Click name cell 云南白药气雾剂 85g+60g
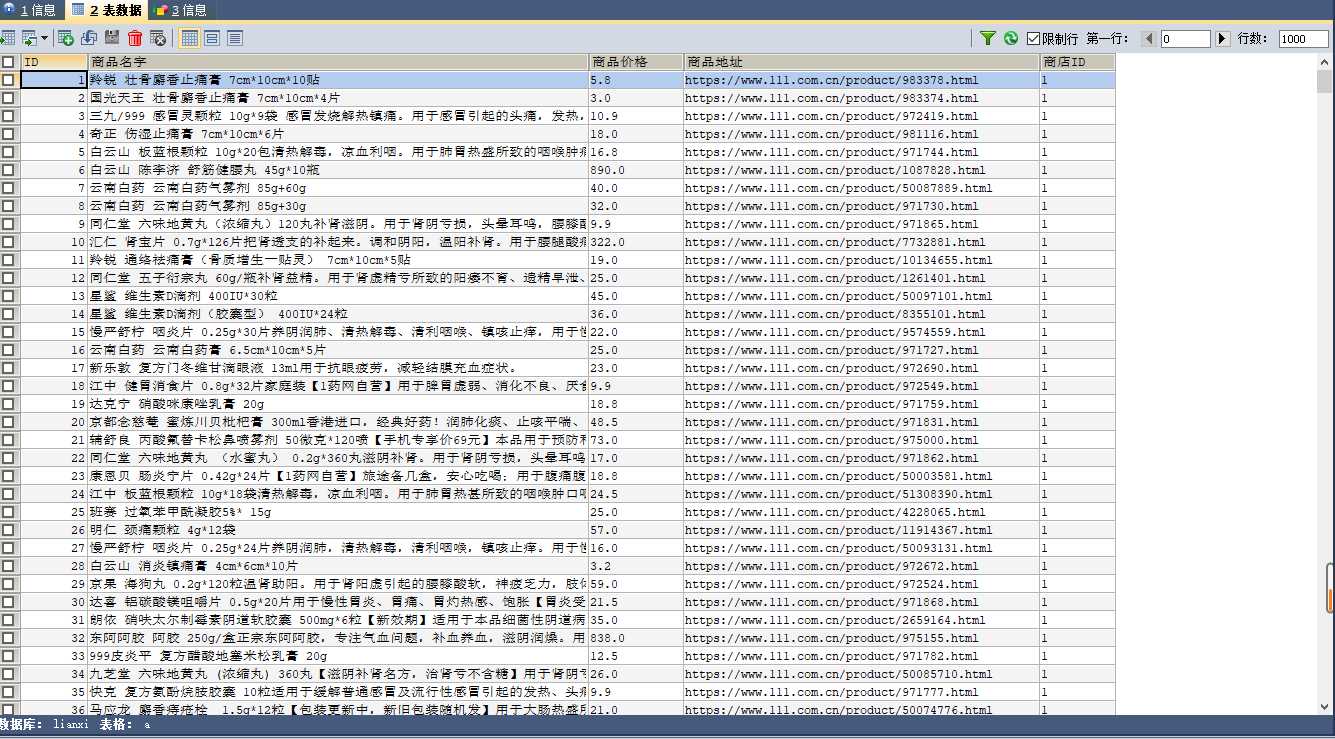 click(338, 188)
